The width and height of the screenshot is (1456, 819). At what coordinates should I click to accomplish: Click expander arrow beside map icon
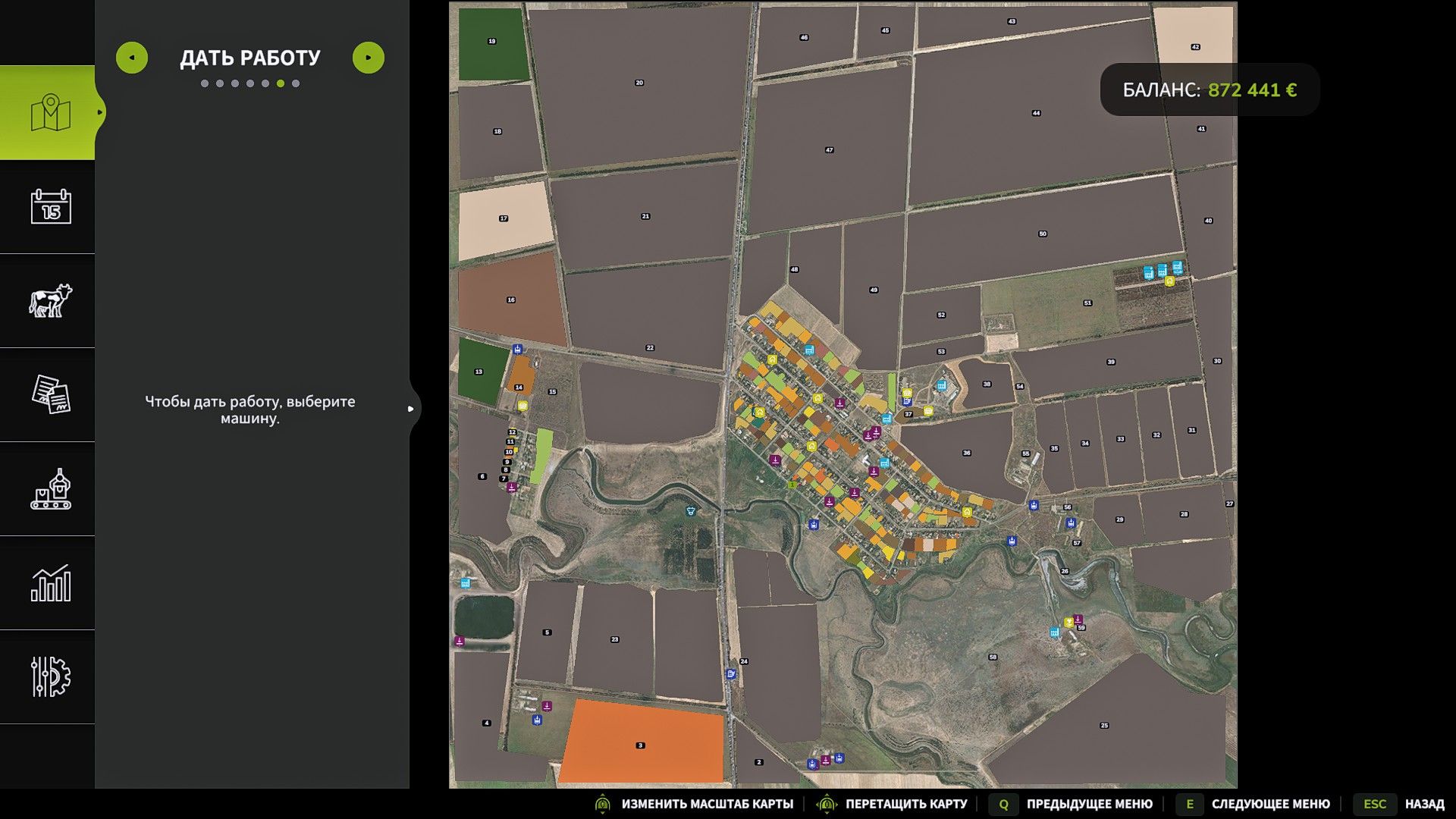(100, 112)
